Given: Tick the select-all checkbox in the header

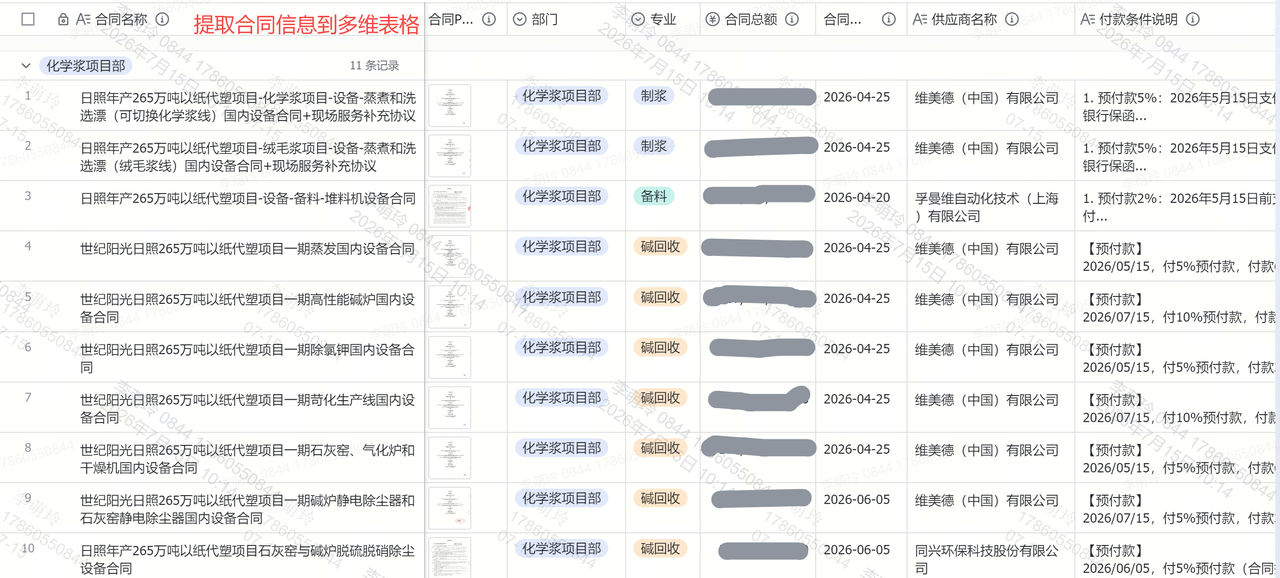Looking at the screenshot, I should point(28,19).
